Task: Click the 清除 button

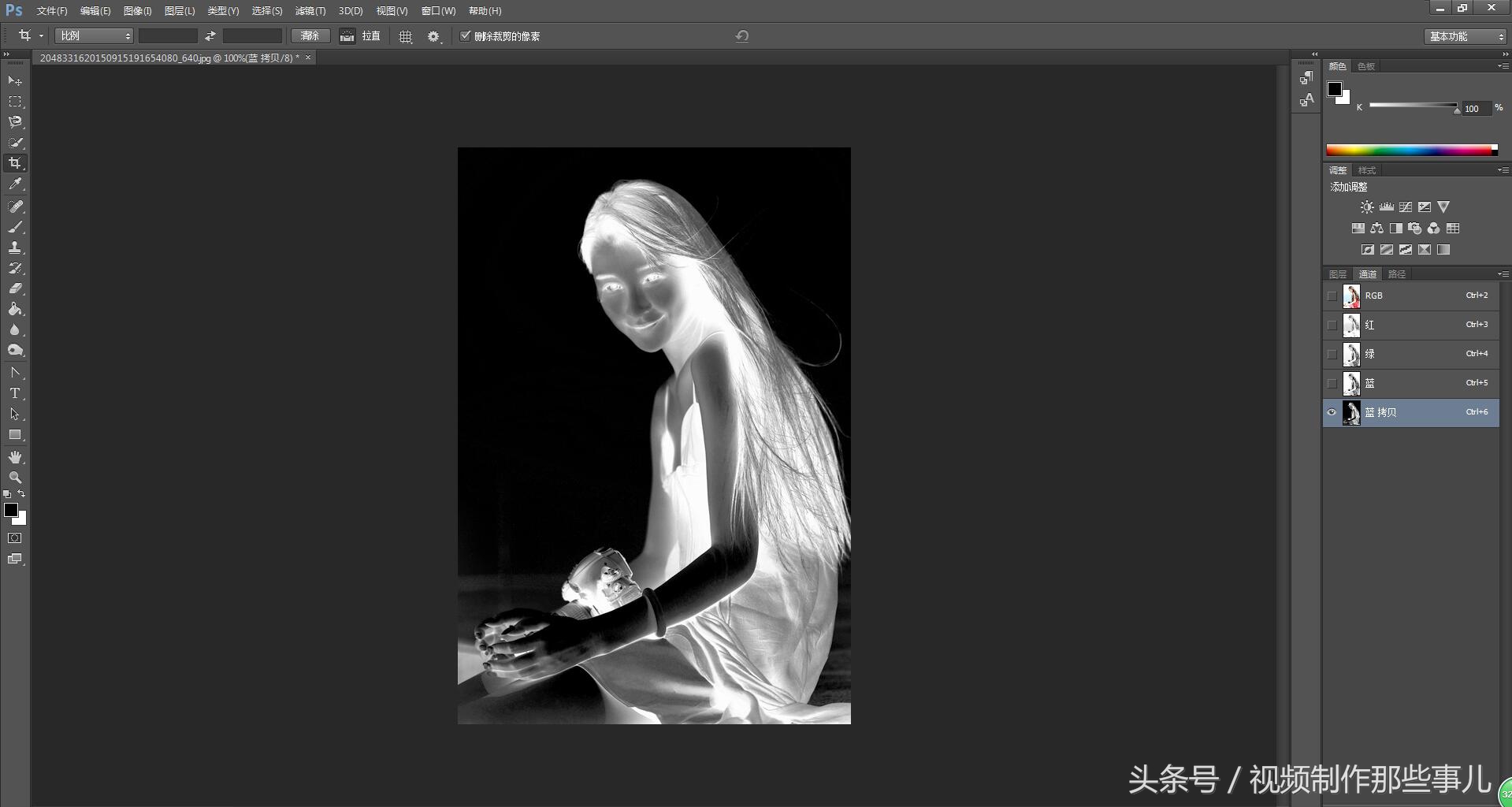Action: (310, 36)
